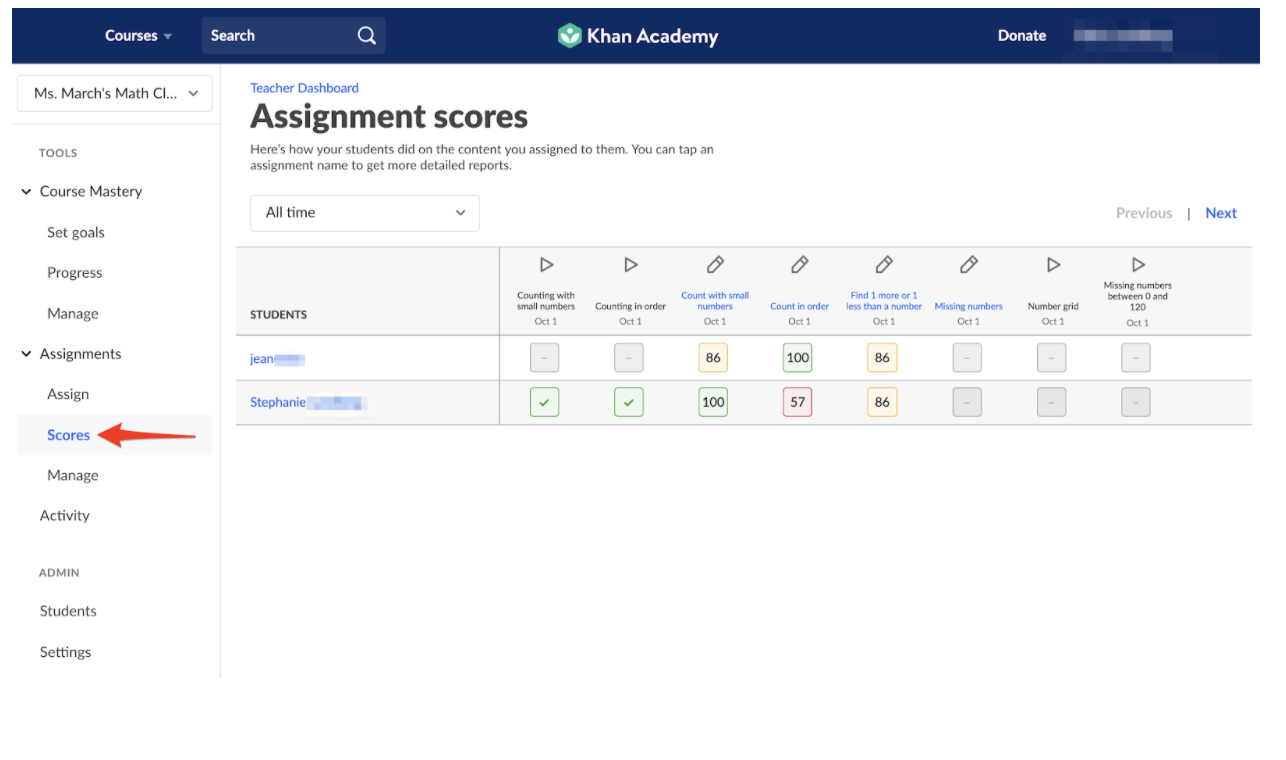
Task: Click the Counting in order column title
Action: (631, 307)
